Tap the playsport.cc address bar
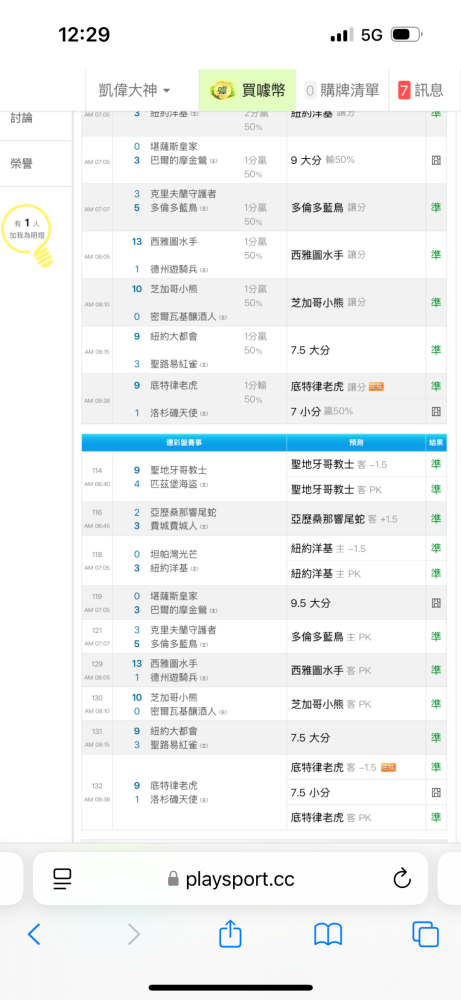Viewport: 461px width, 1000px height. pyautogui.click(x=230, y=879)
